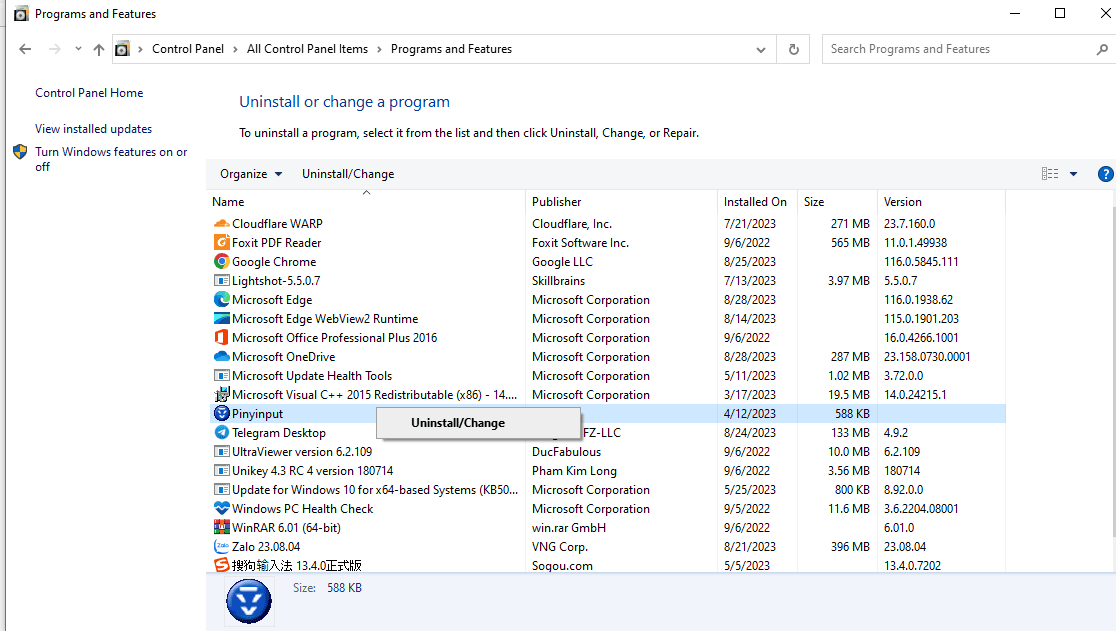Click the Cloudflare, Inc. publisher cell

tap(572, 223)
